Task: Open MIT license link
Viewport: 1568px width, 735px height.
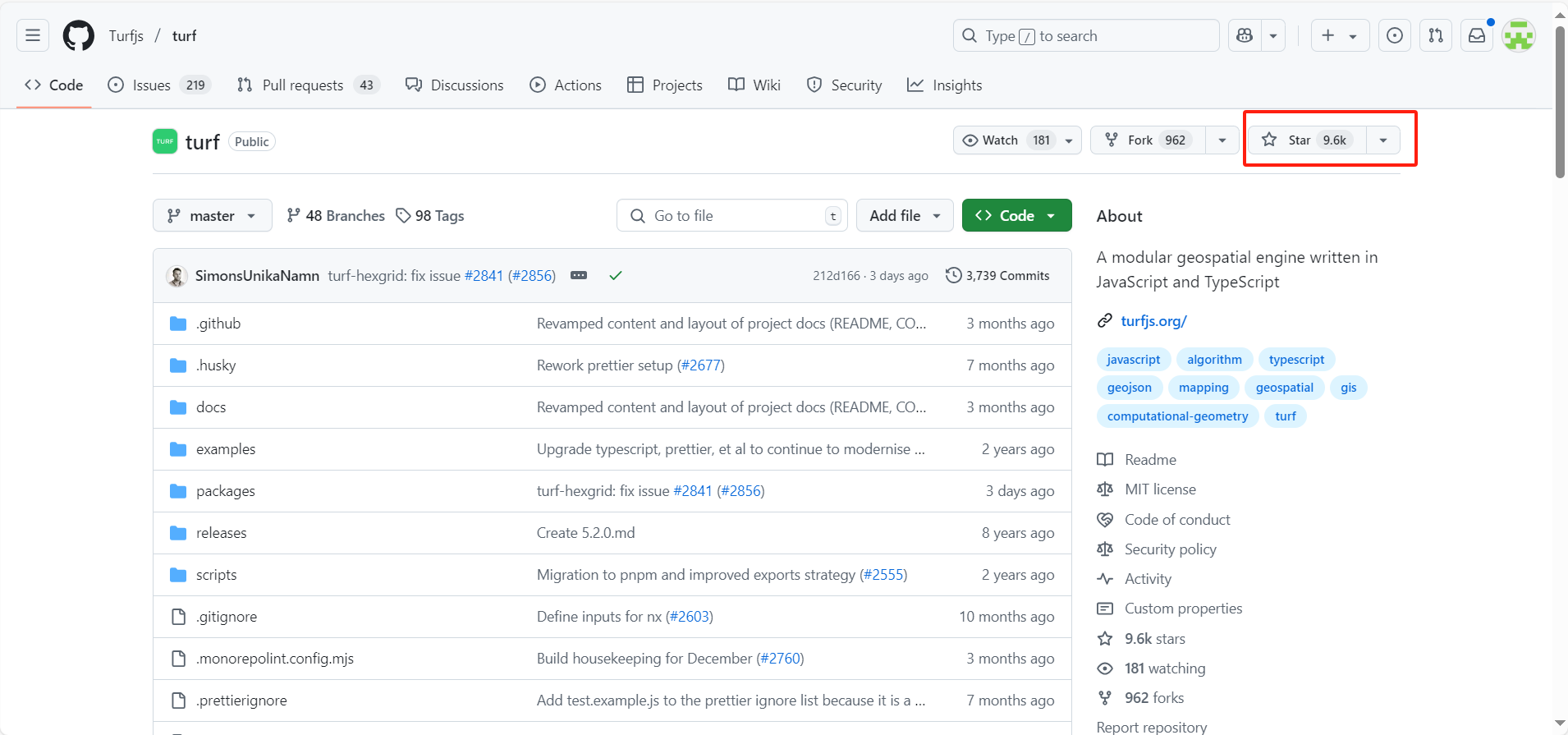Action: 1147,489
